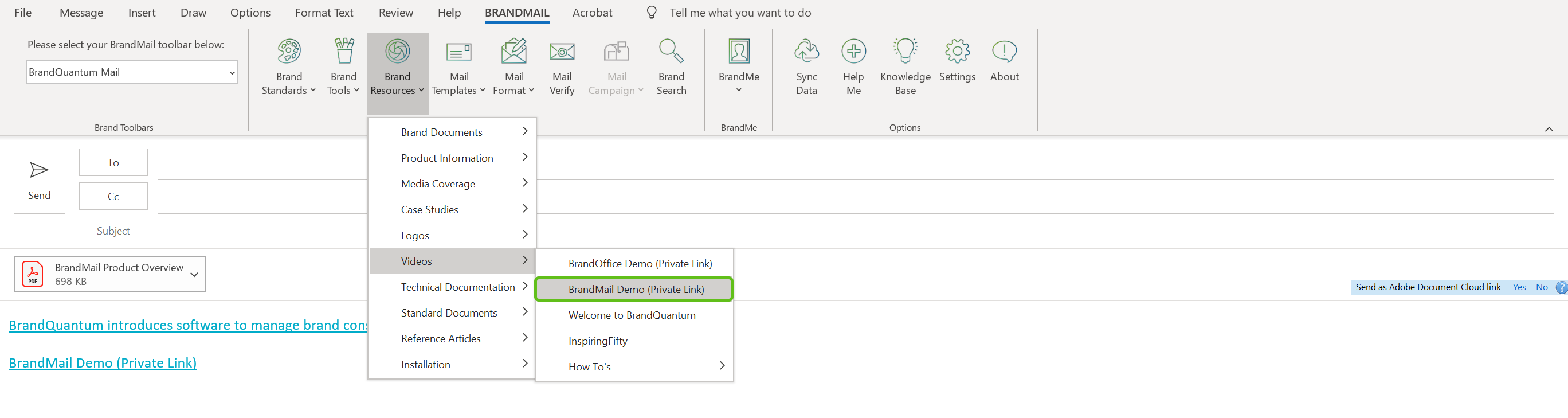Click the To address field
Viewport: 1568px width, 418px height.
856,163
